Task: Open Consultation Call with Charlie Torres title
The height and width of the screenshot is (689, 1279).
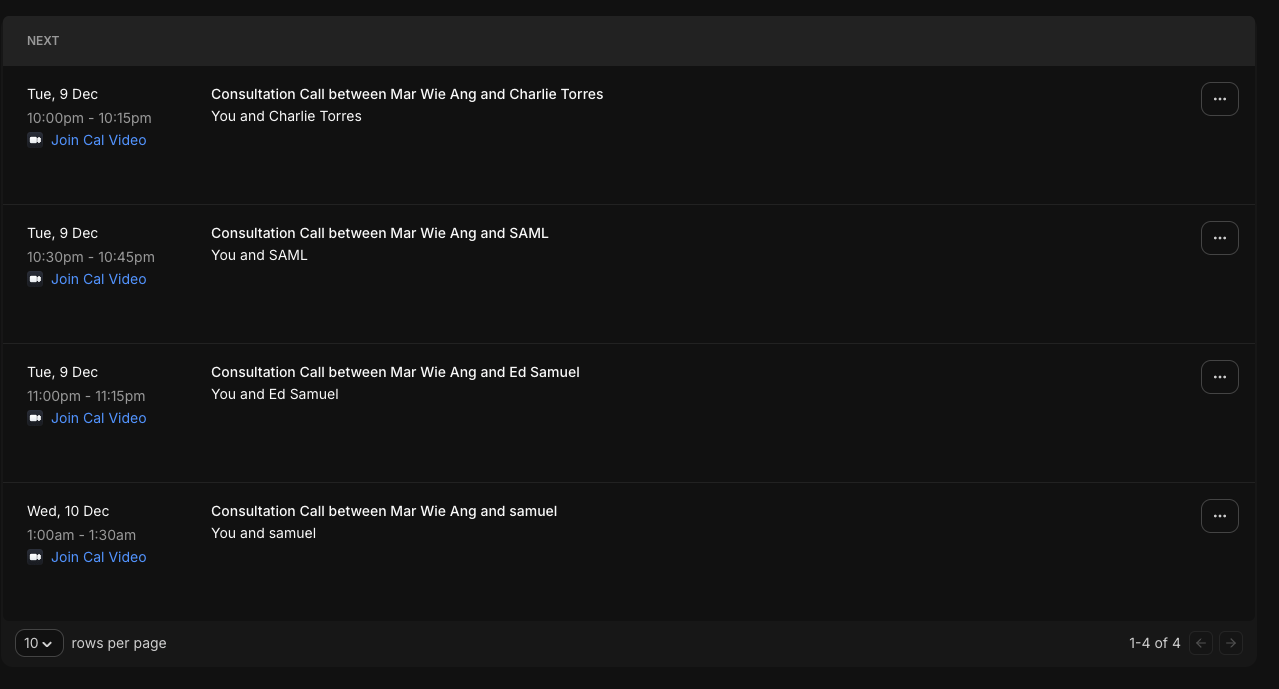Action: pyautogui.click(x=407, y=94)
